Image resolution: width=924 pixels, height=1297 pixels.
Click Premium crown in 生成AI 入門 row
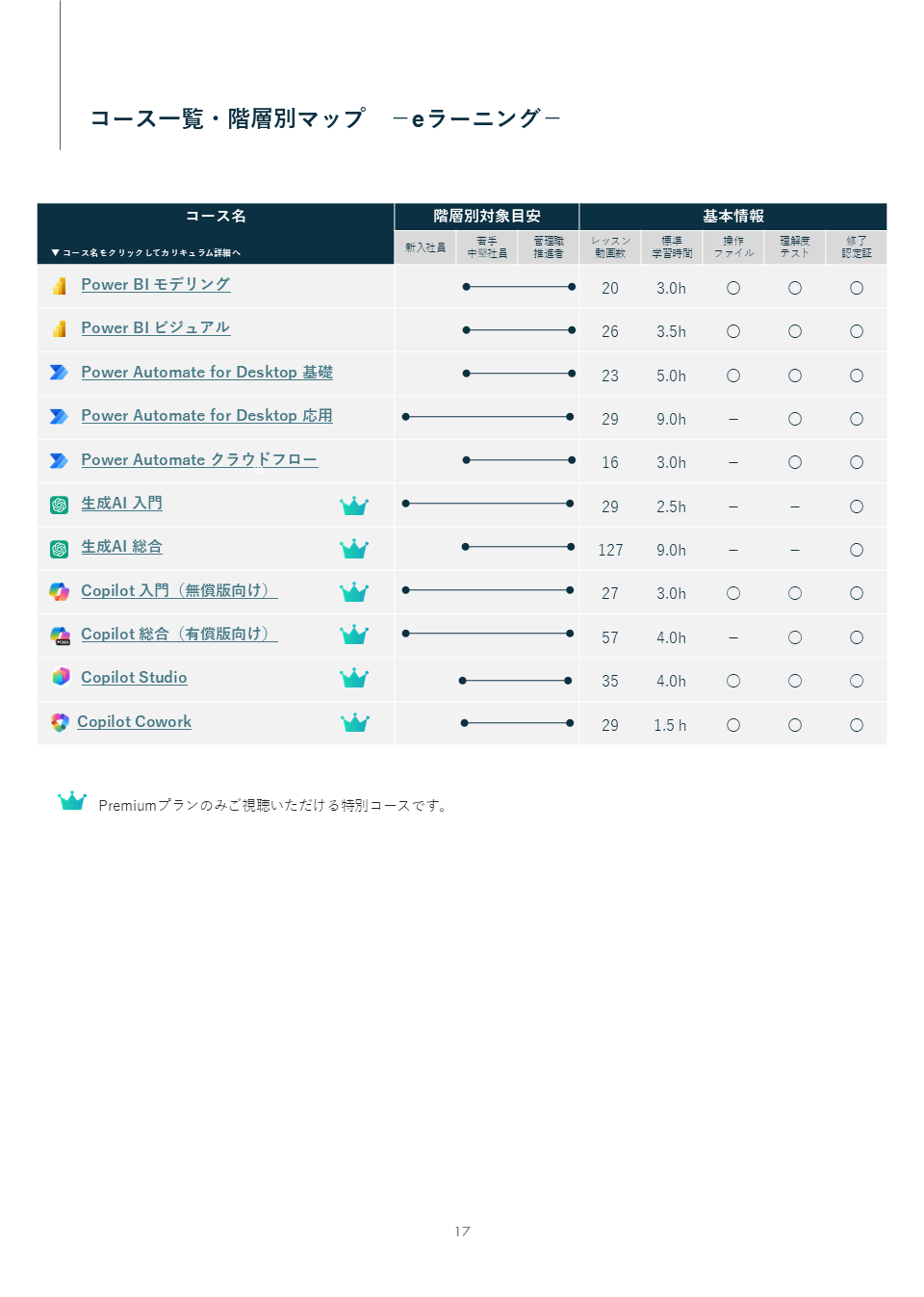pos(354,506)
